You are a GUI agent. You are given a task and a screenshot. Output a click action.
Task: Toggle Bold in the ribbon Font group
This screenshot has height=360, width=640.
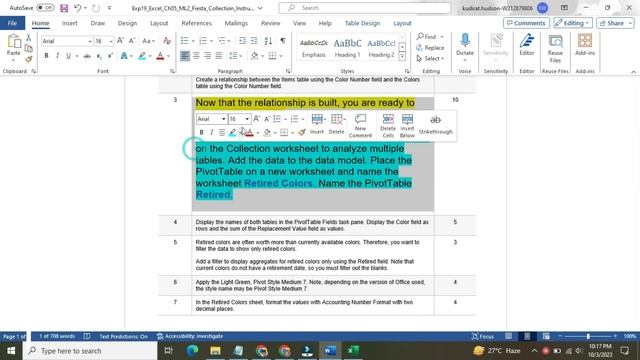46,56
